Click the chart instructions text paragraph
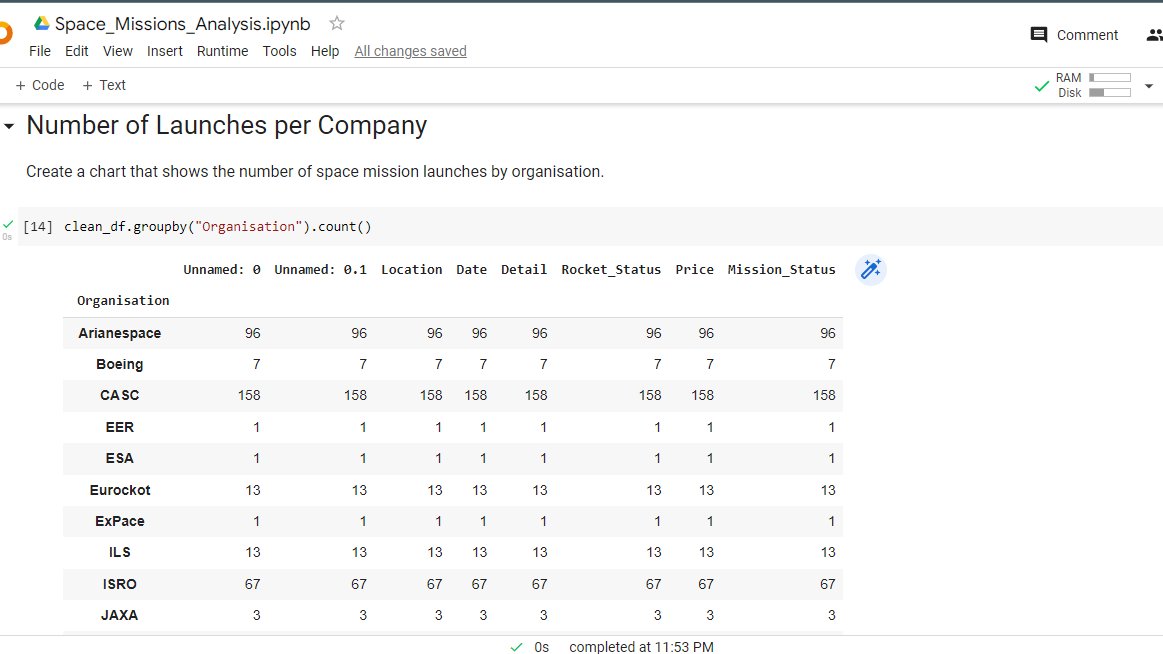The height and width of the screenshot is (654, 1163). coord(314,171)
